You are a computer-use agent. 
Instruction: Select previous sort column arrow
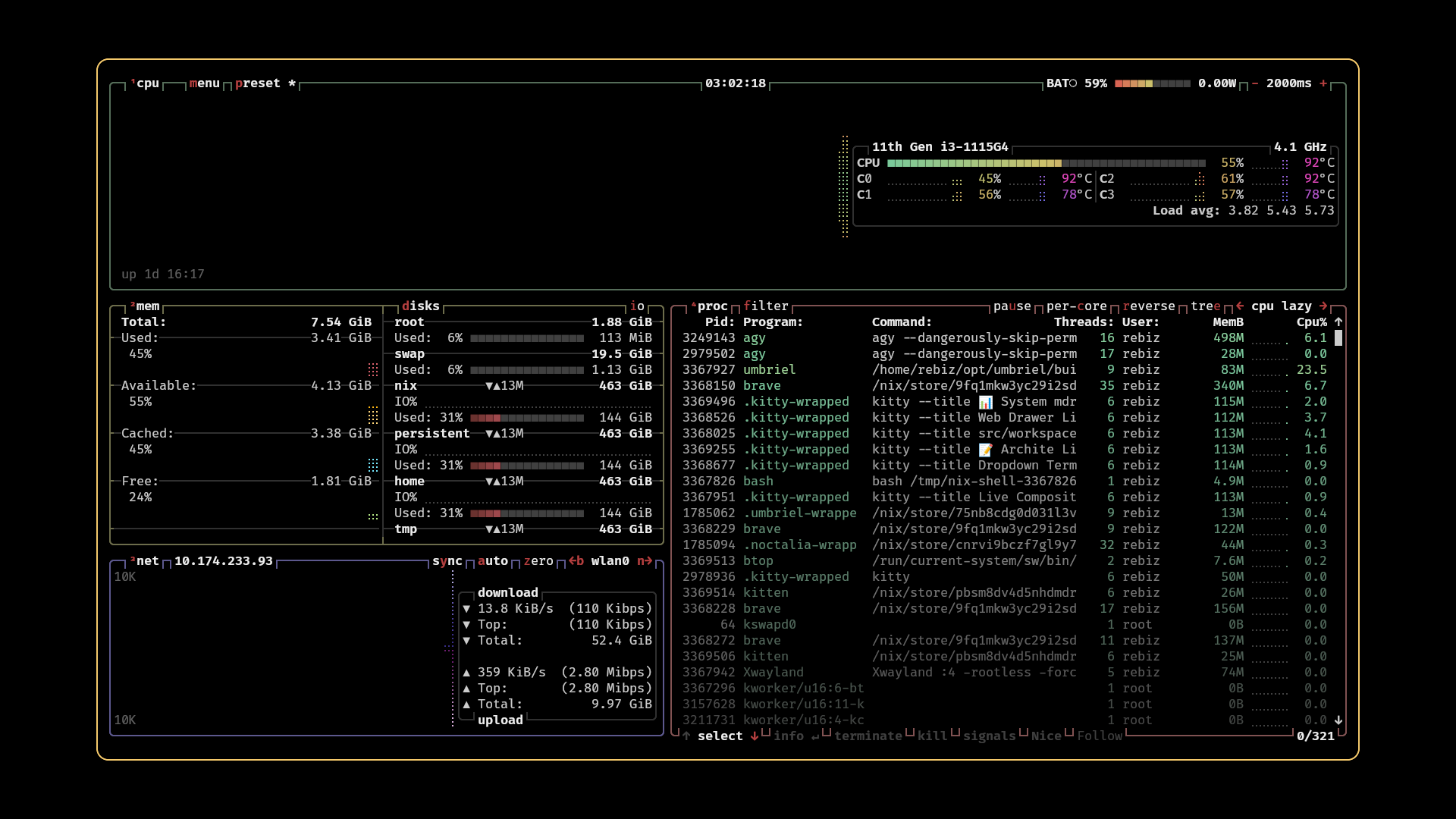(1240, 306)
